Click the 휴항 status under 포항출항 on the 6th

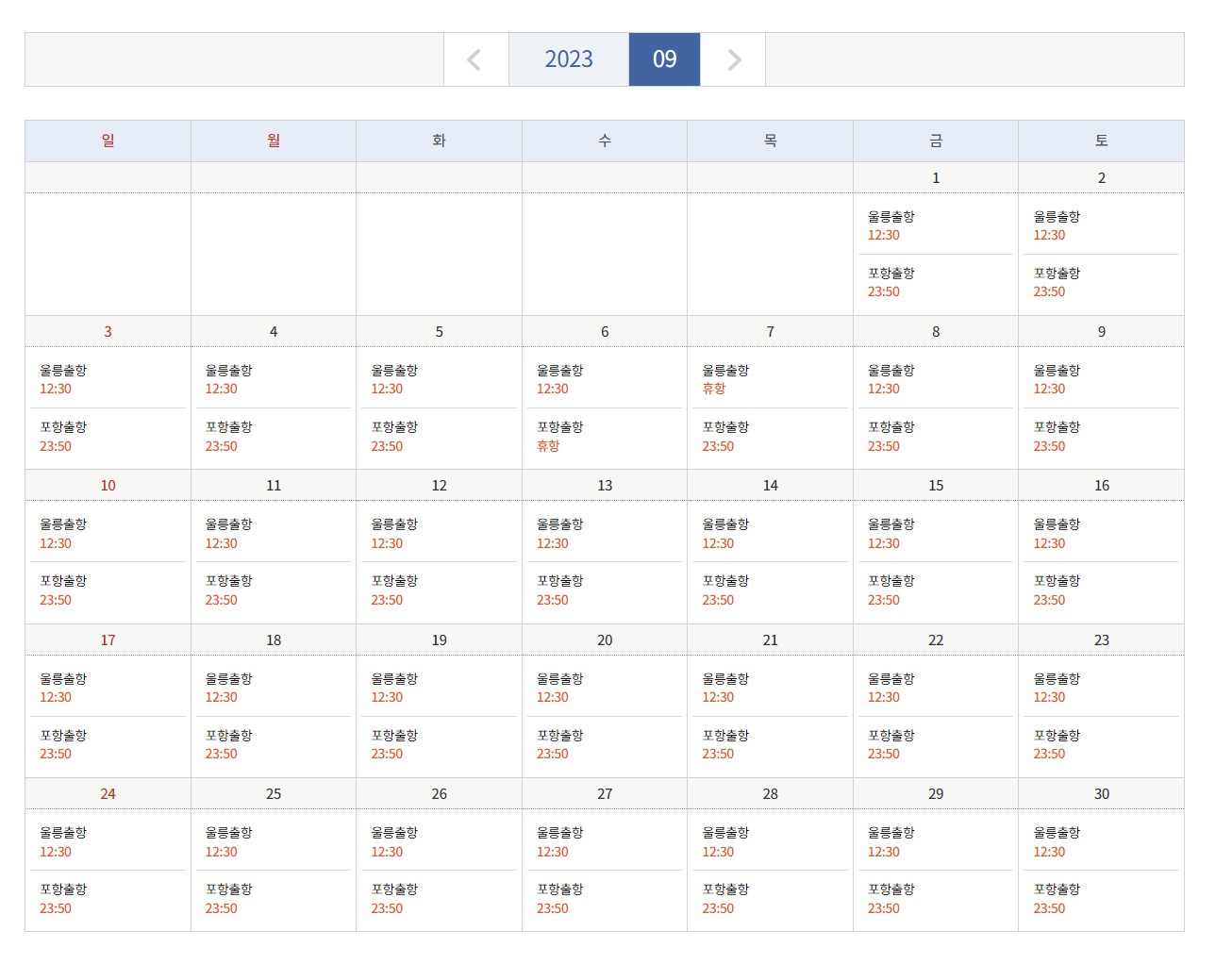(548, 446)
